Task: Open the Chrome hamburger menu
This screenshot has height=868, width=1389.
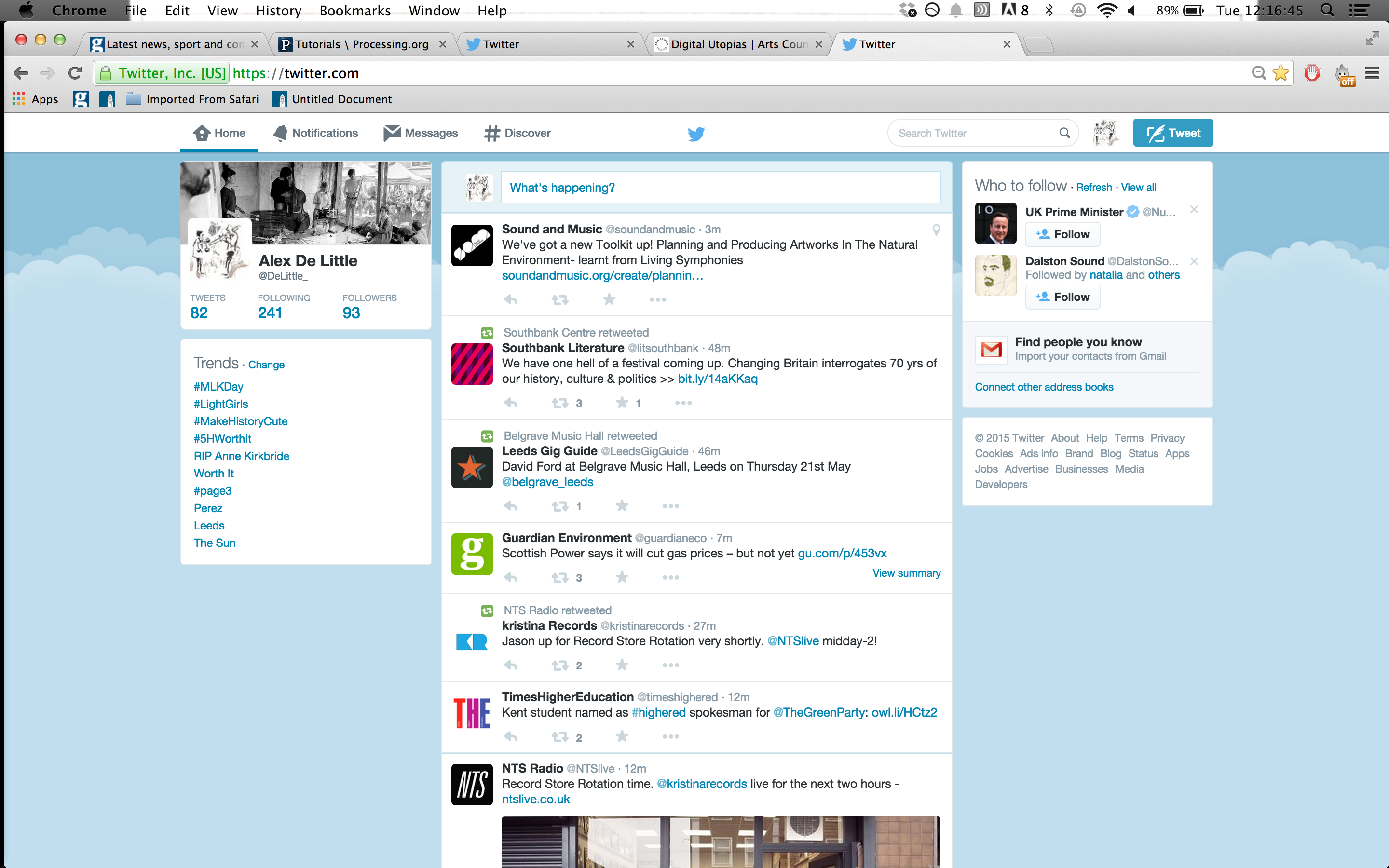Action: tap(1372, 73)
